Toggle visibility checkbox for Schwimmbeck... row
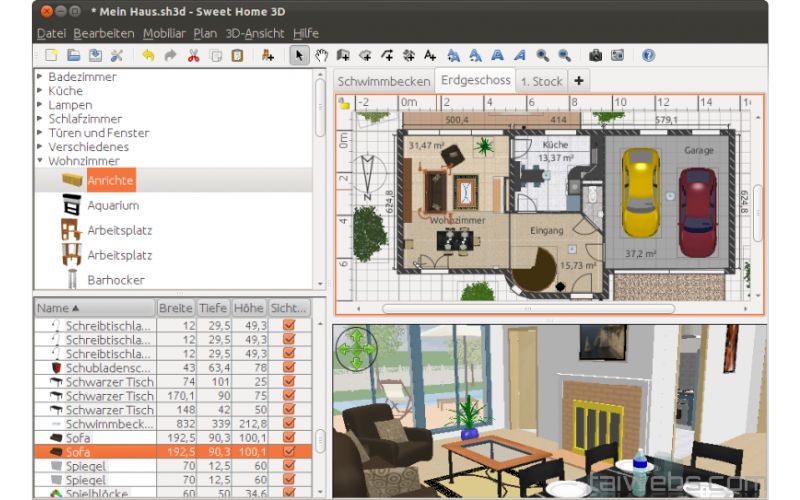800x500 pixels. tap(289, 423)
